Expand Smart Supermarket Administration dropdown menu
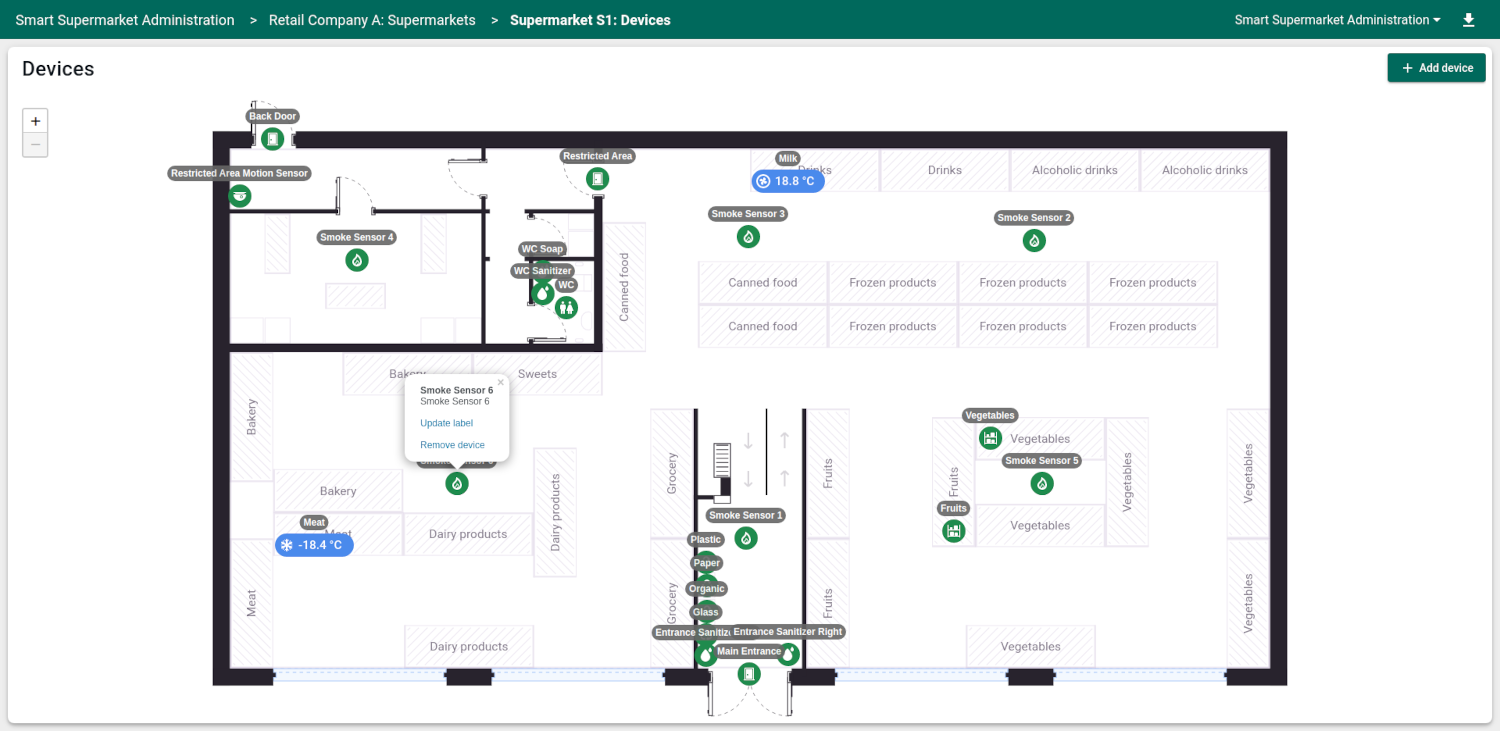The image size is (1500, 731). click(1337, 20)
